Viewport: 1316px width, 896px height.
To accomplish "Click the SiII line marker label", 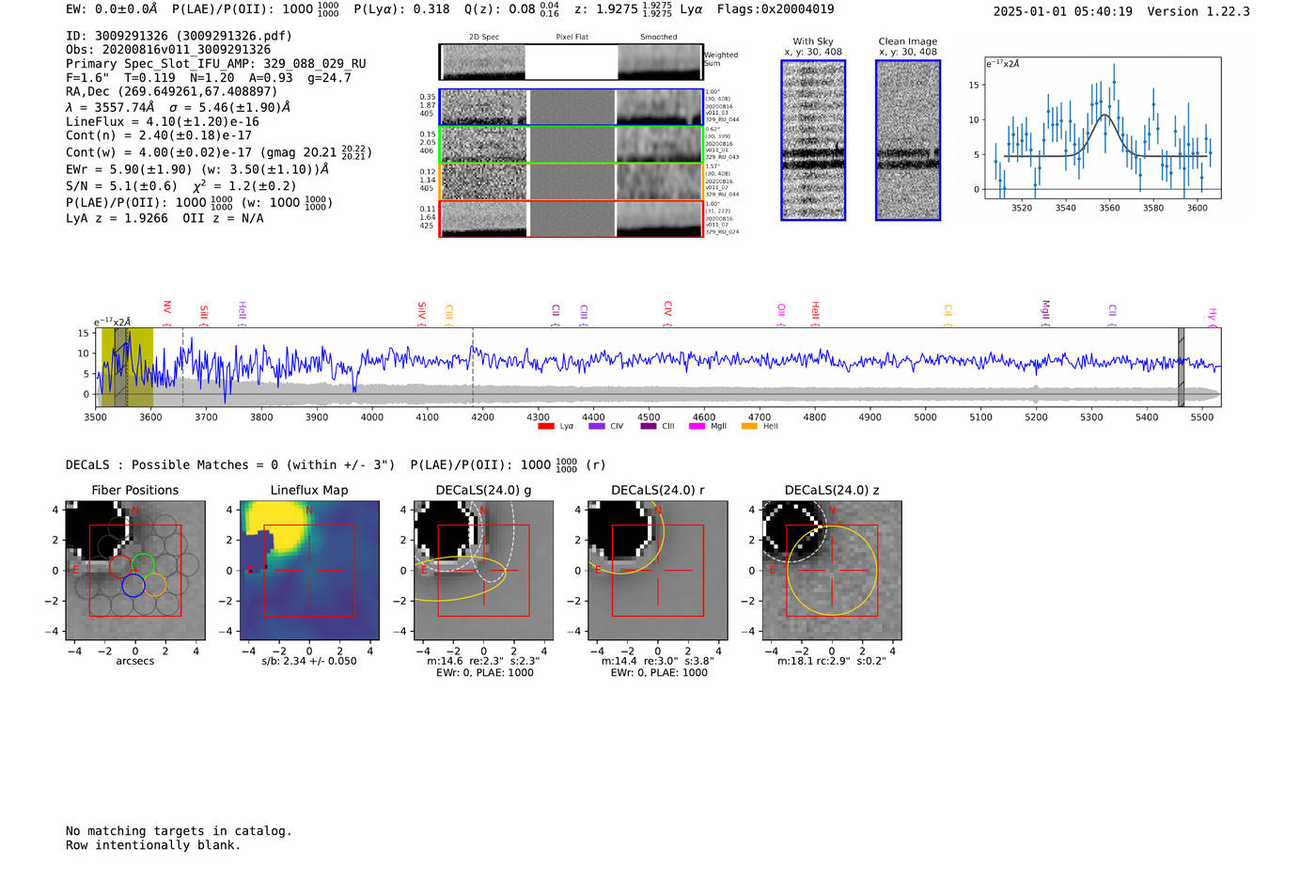I will coord(203,313).
